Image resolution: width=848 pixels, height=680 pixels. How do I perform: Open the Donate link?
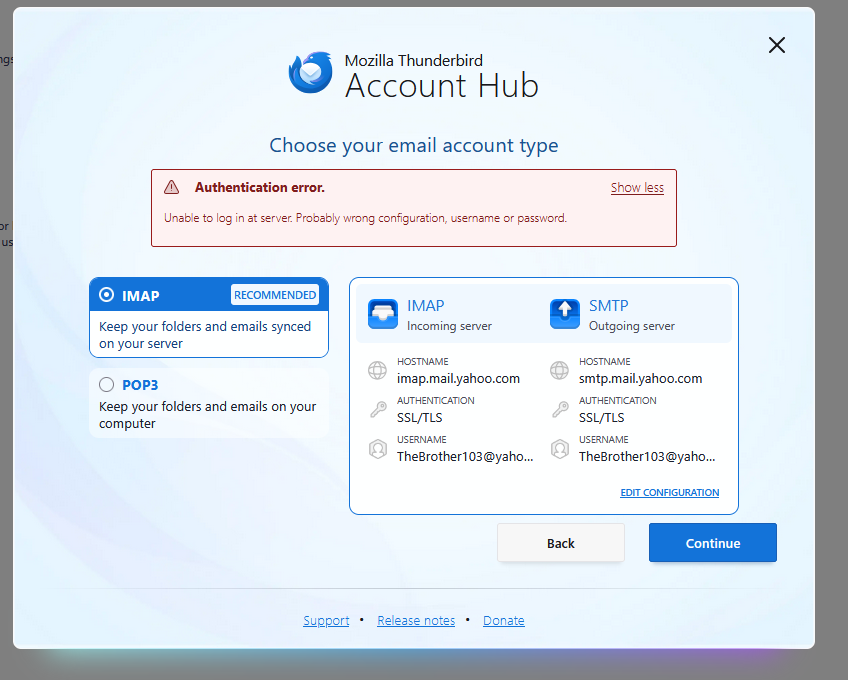pyautogui.click(x=504, y=620)
